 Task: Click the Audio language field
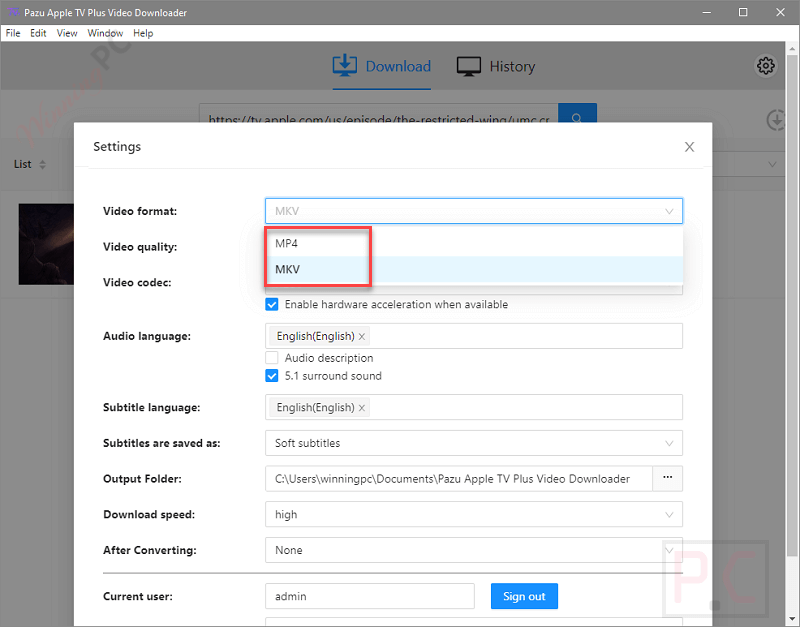(474, 336)
